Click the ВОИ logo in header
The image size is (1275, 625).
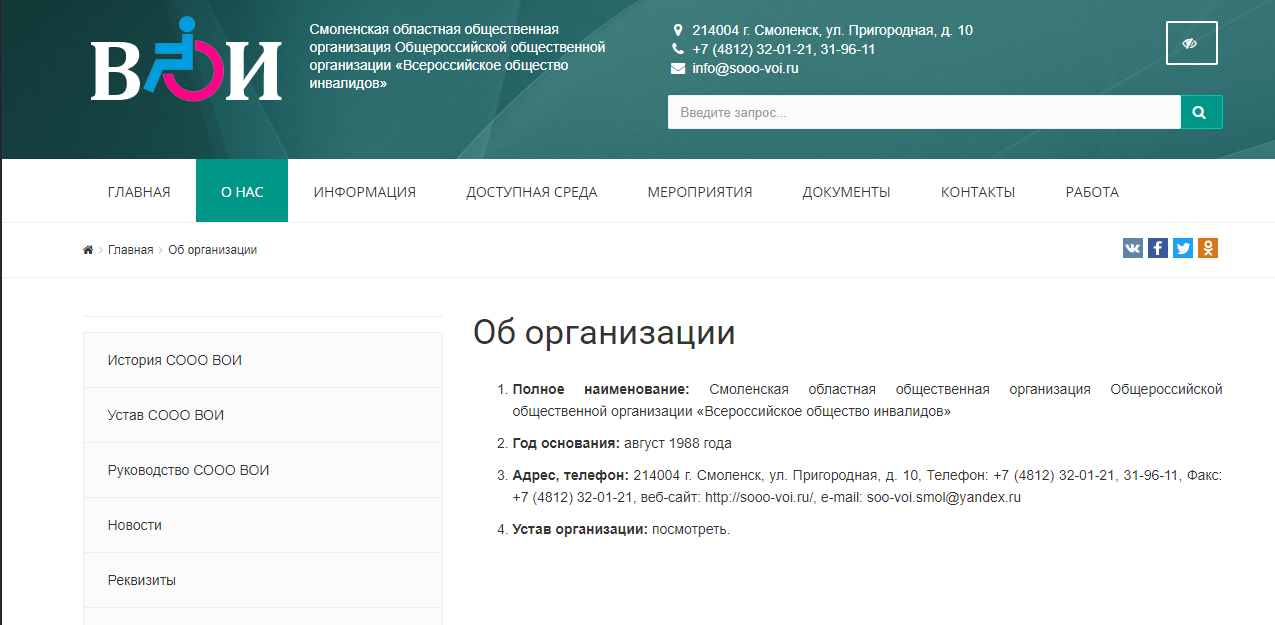[x=186, y=60]
